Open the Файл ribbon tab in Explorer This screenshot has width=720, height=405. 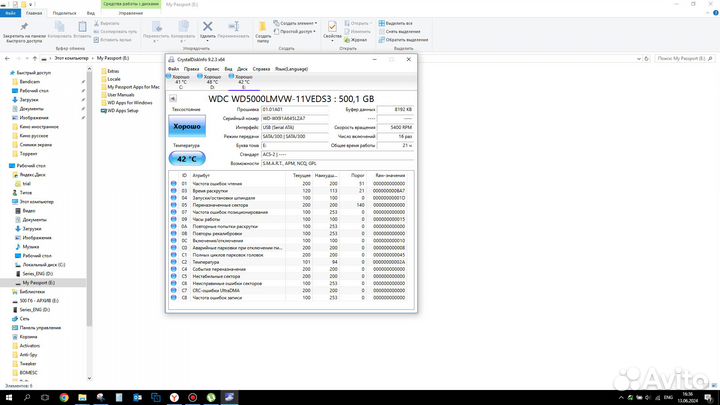pos(10,13)
